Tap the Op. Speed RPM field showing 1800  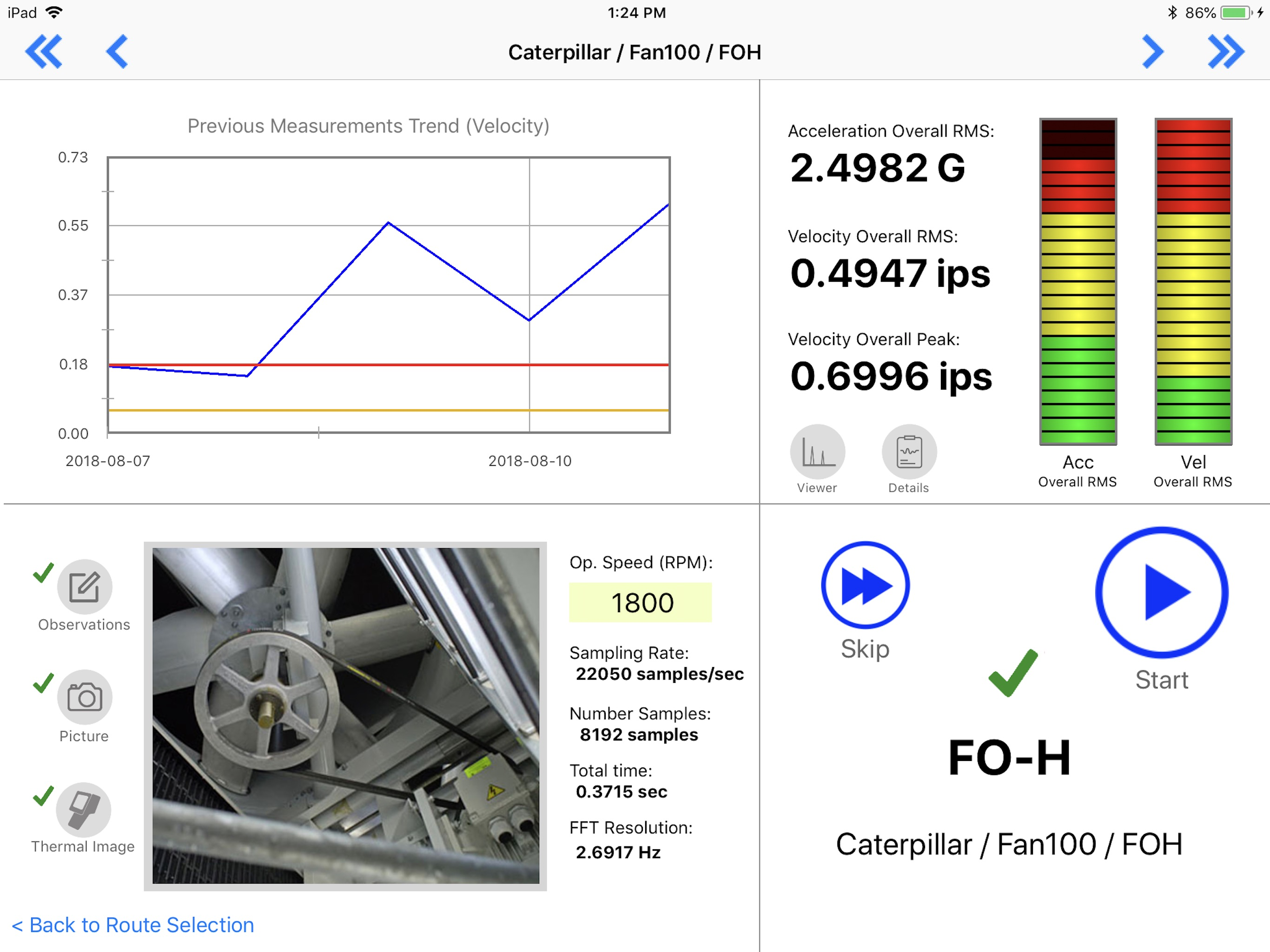pyautogui.click(x=640, y=602)
